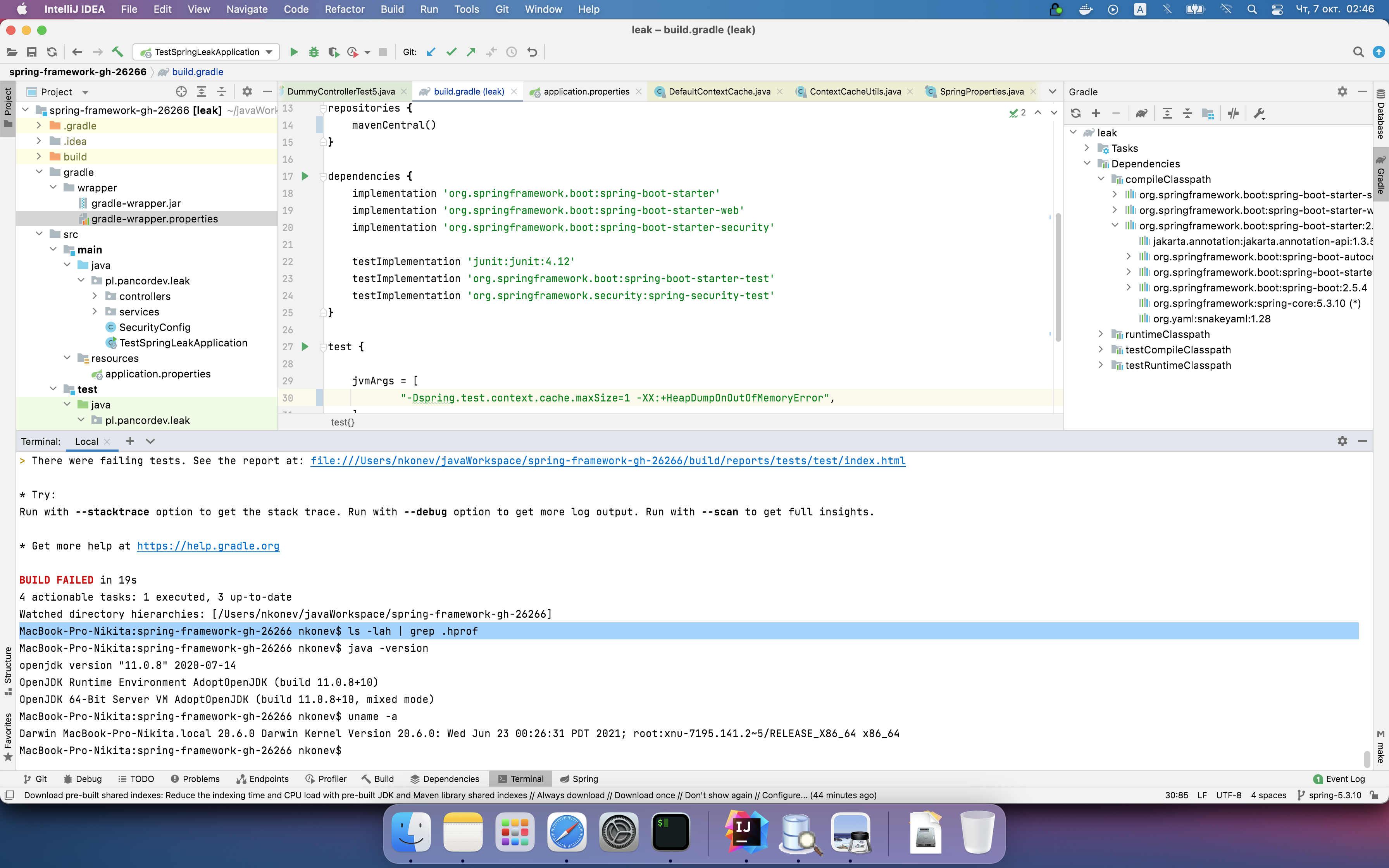Expand runtimeClasspath in Gradle panel
1389x868 pixels.
[x=1100, y=334]
